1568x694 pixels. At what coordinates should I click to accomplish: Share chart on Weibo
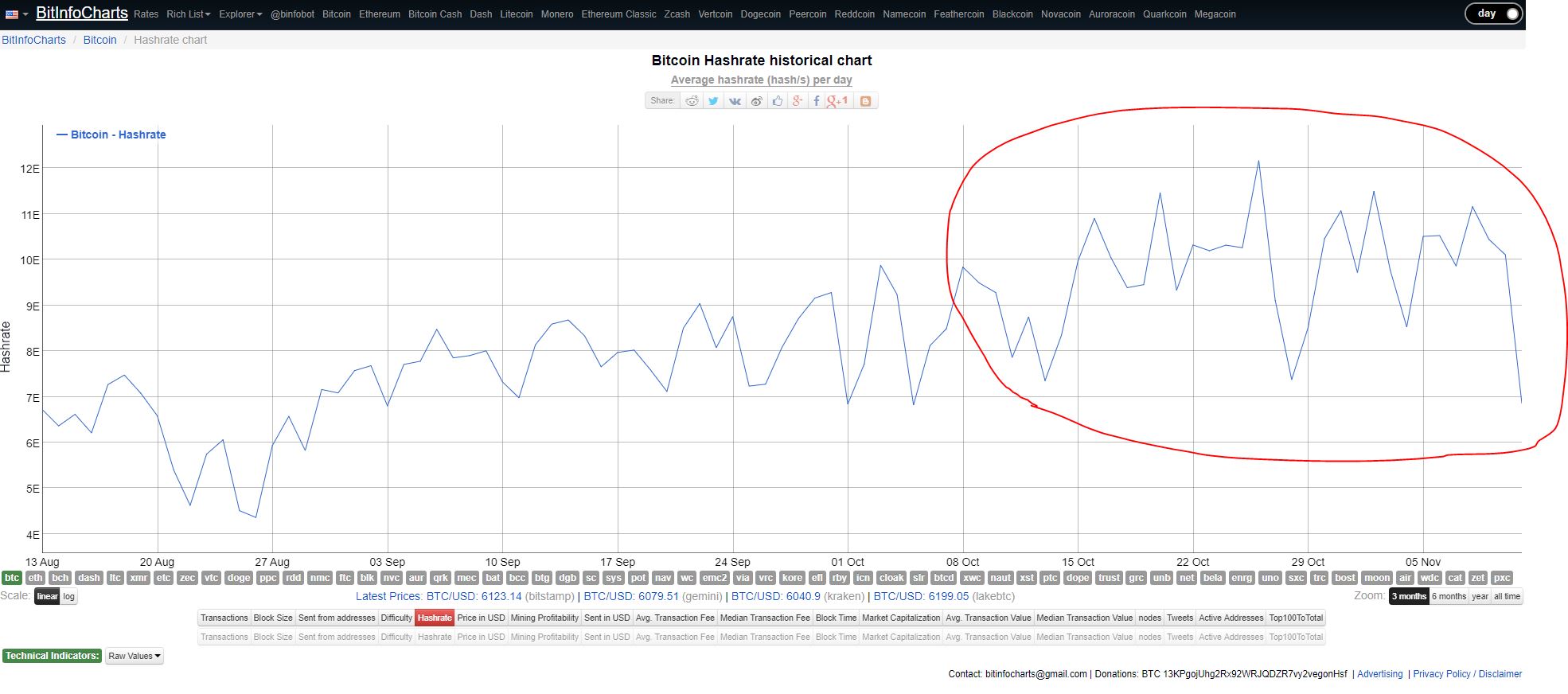pos(756,101)
